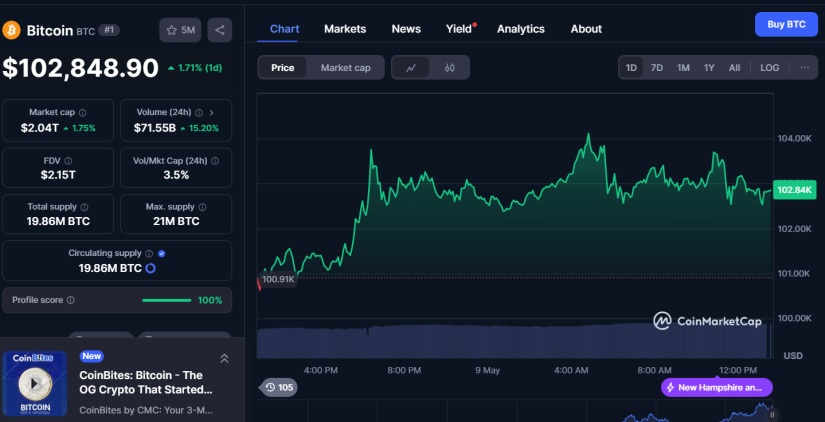Open the Markets tab
825x422 pixels.
345,29
